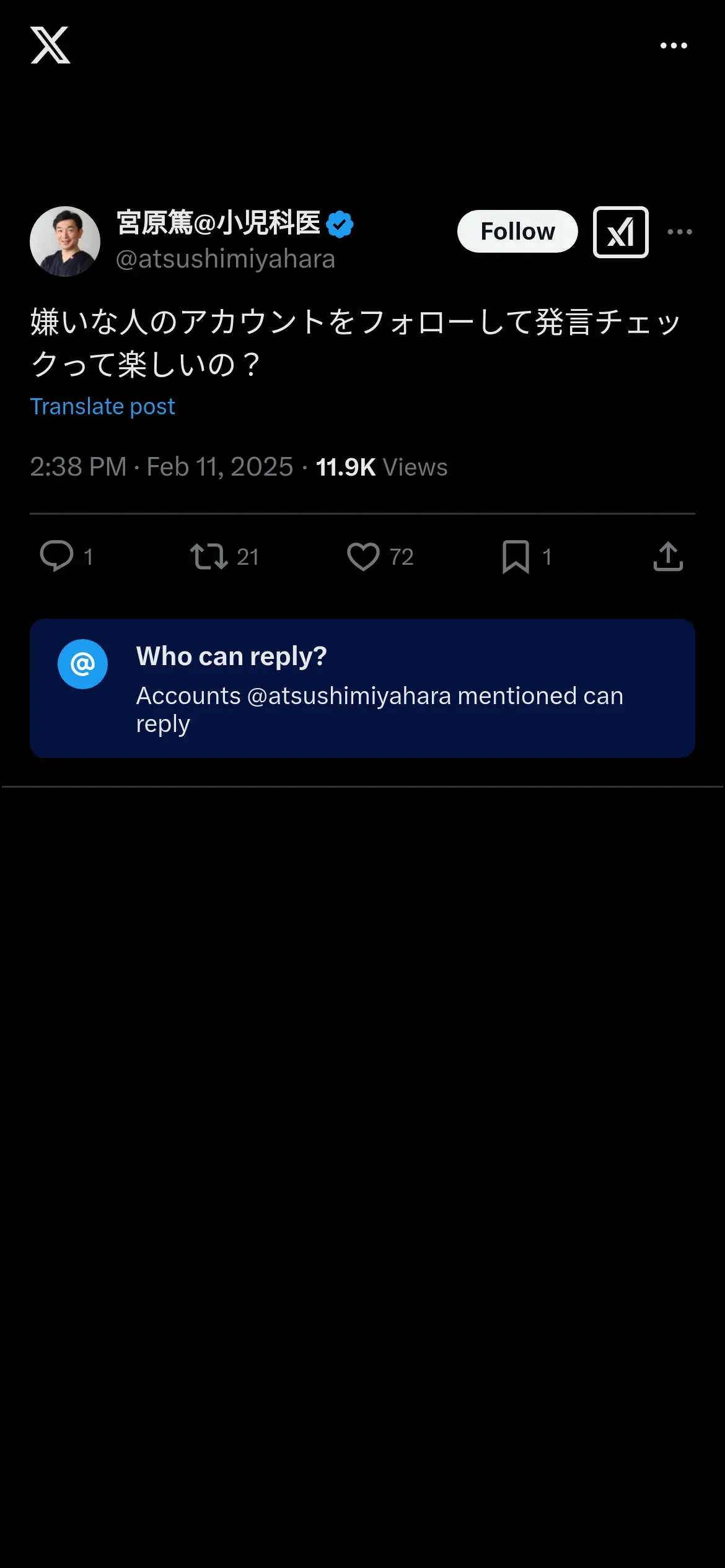Toggle the repost arrows icon
The height and width of the screenshot is (1568, 725).
click(208, 556)
